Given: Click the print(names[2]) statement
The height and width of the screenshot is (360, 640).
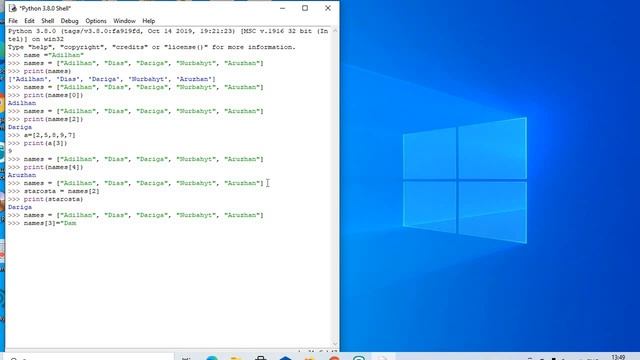Looking at the screenshot, I should 53,119.
